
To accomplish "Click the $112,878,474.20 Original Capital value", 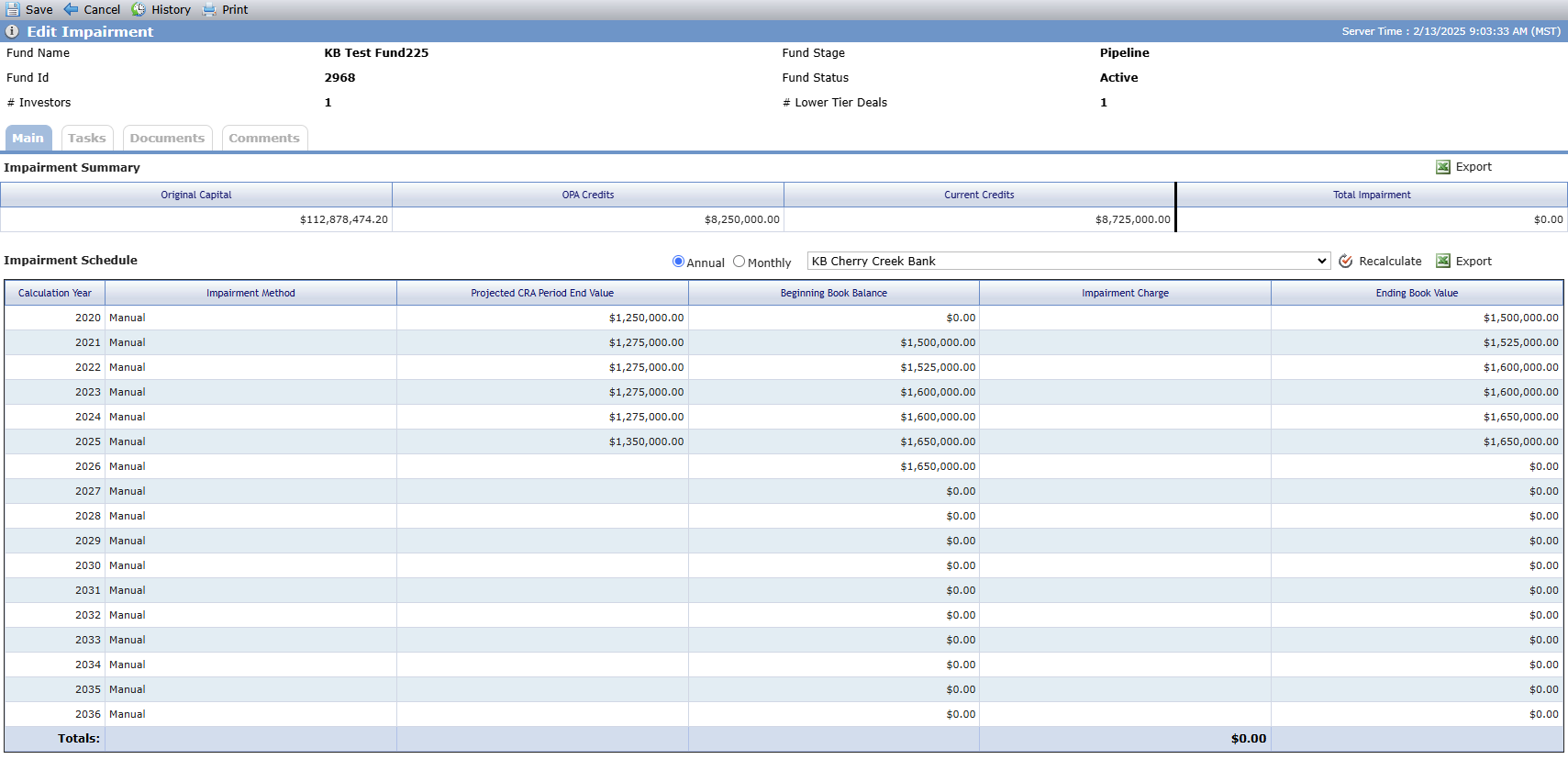I will [x=344, y=220].
